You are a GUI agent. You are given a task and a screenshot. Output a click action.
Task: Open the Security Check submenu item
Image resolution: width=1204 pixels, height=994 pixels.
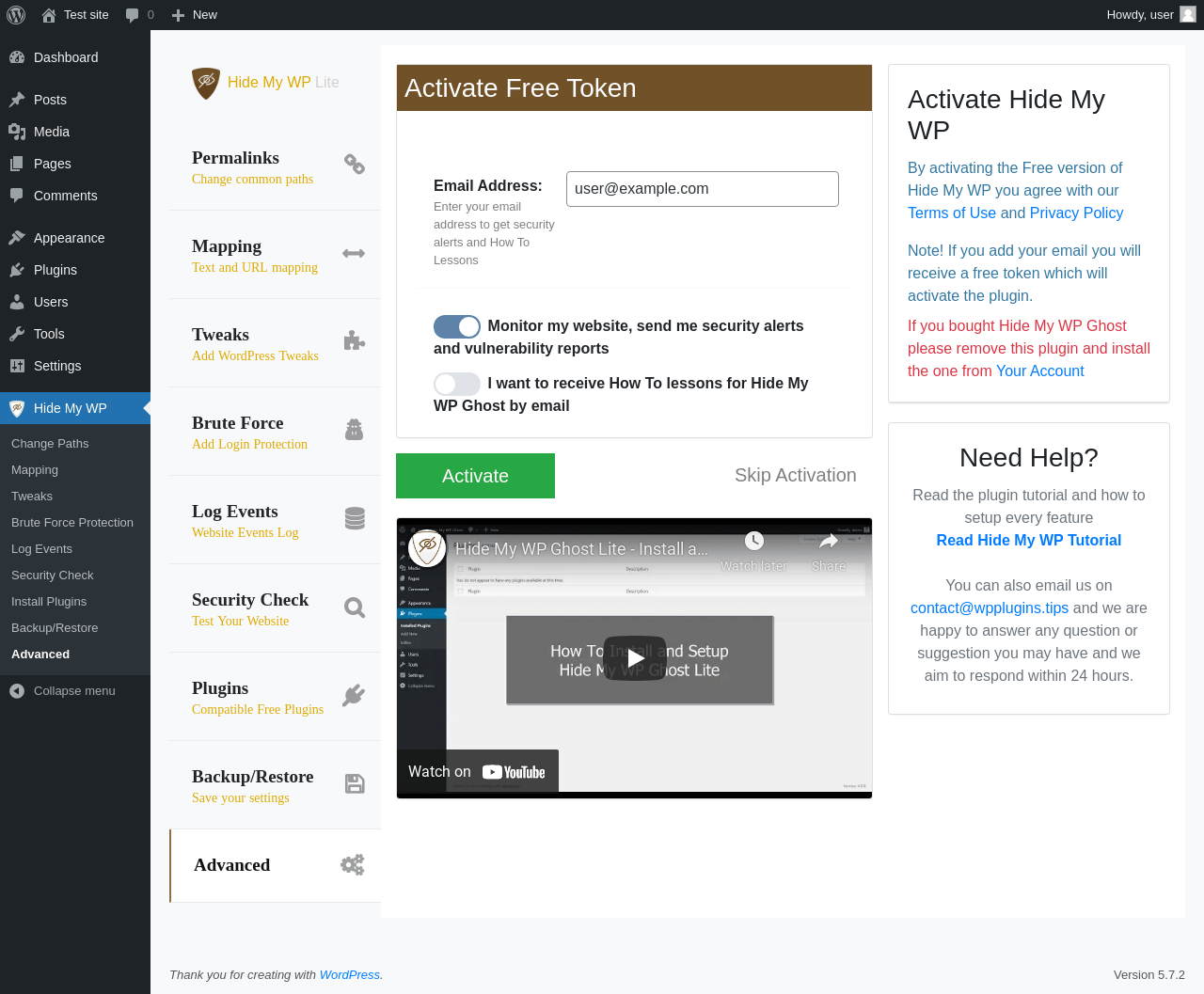pos(53,576)
